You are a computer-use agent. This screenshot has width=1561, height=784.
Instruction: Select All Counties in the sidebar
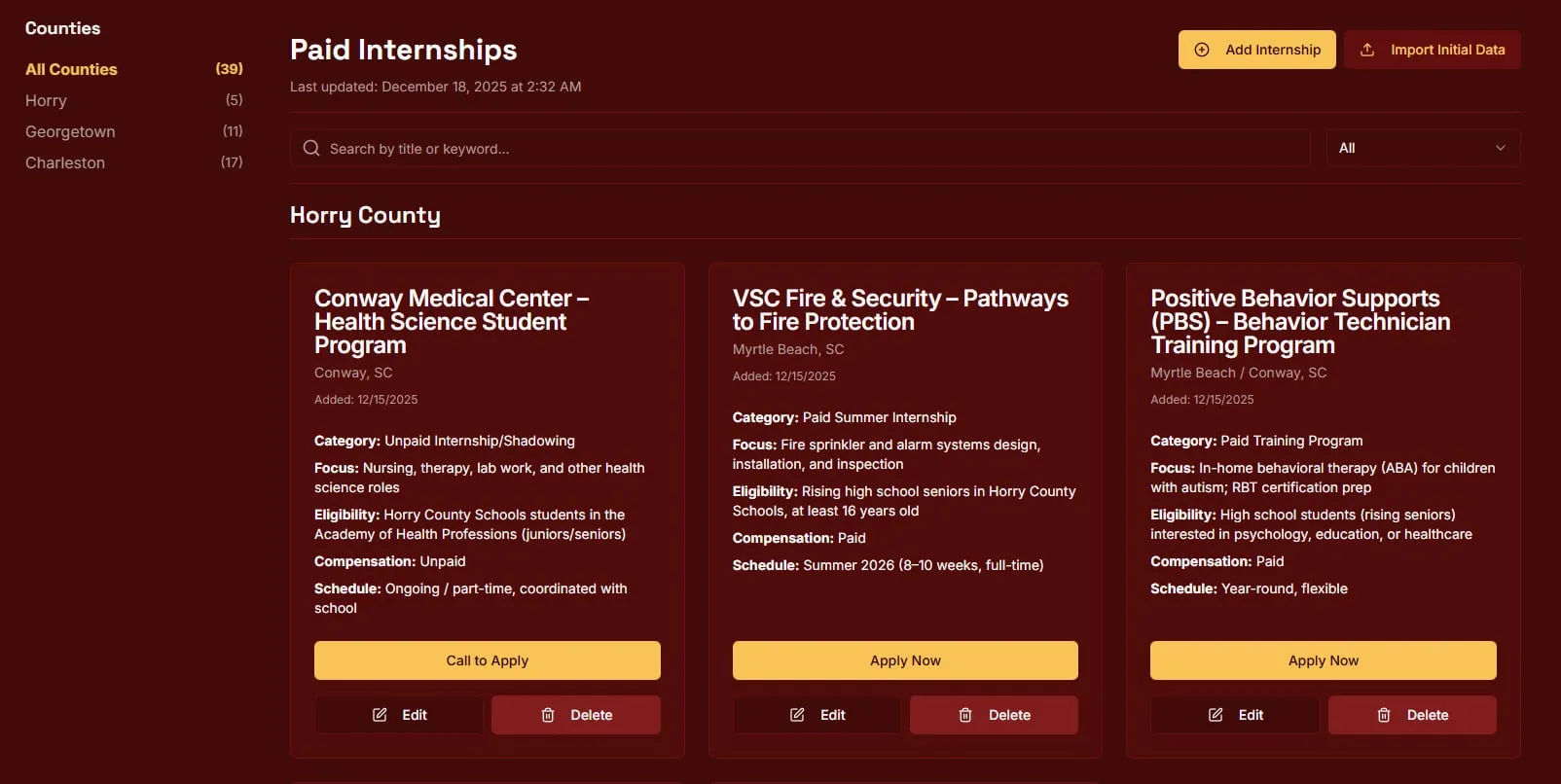71,69
